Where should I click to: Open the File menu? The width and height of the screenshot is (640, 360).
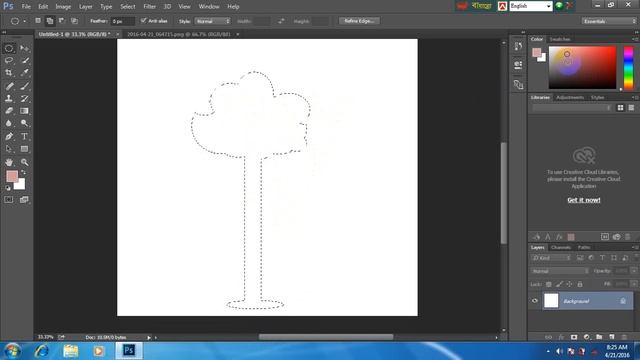pos(26,7)
